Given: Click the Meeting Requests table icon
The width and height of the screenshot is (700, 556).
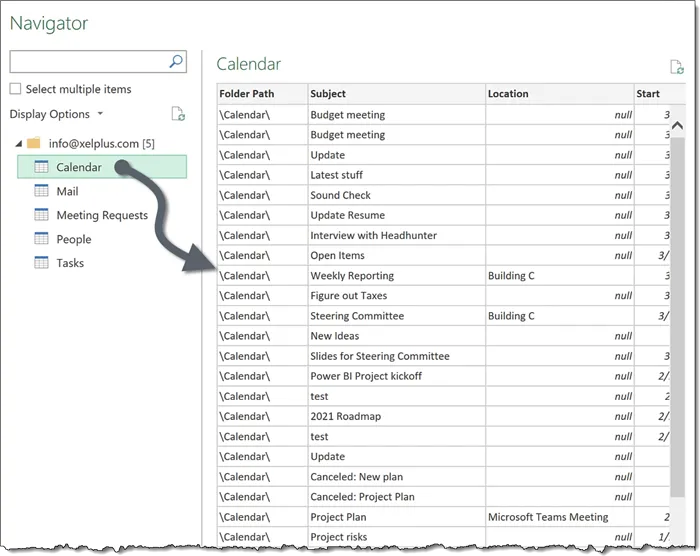Looking at the screenshot, I should 41,215.
